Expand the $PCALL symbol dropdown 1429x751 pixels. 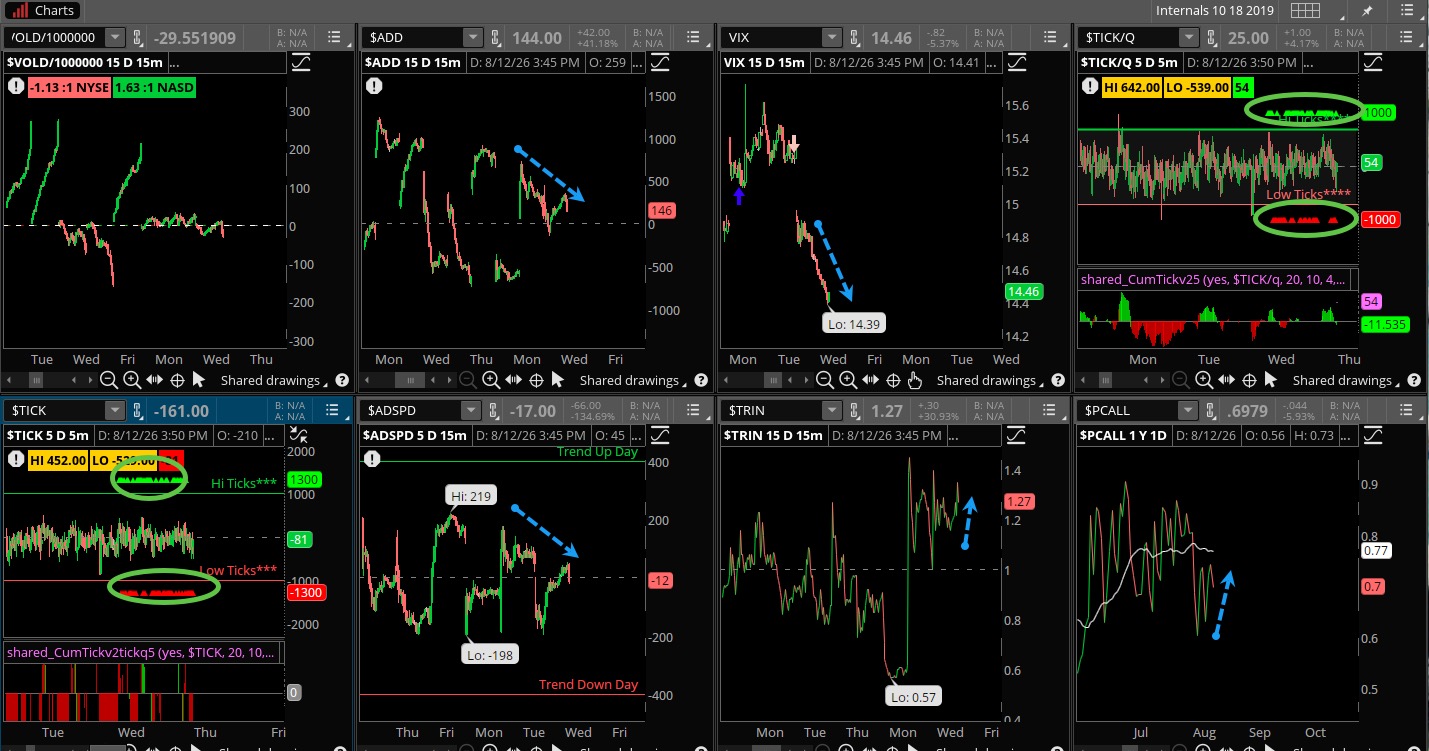pyautogui.click(x=1190, y=410)
